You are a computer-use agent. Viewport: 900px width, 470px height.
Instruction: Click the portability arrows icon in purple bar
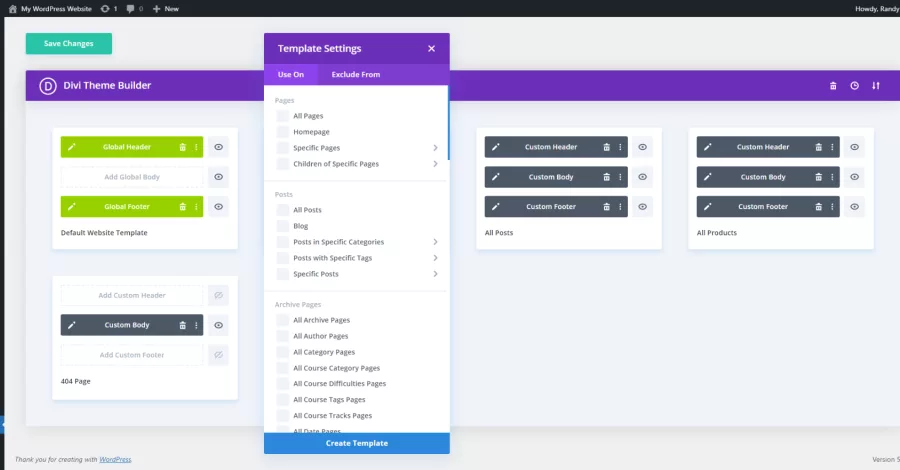tap(876, 86)
